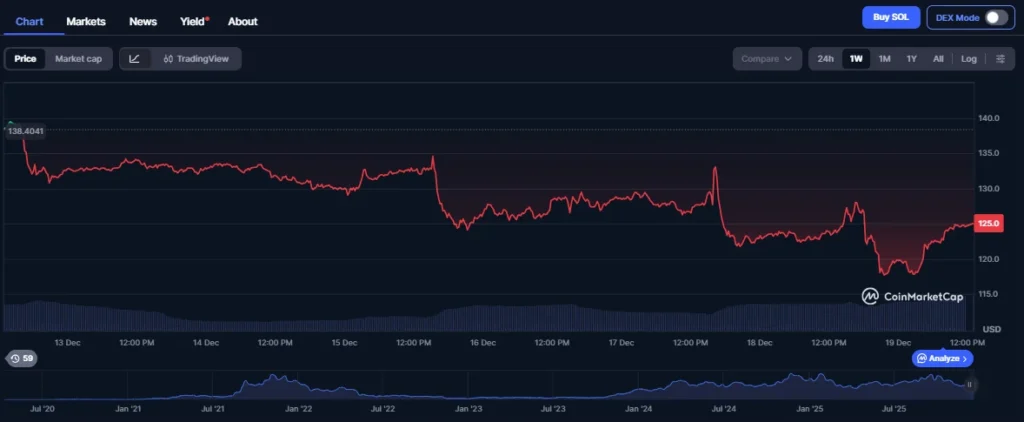This screenshot has height=422, width=1024.
Task: Select the All time range
Action: (x=938, y=59)
